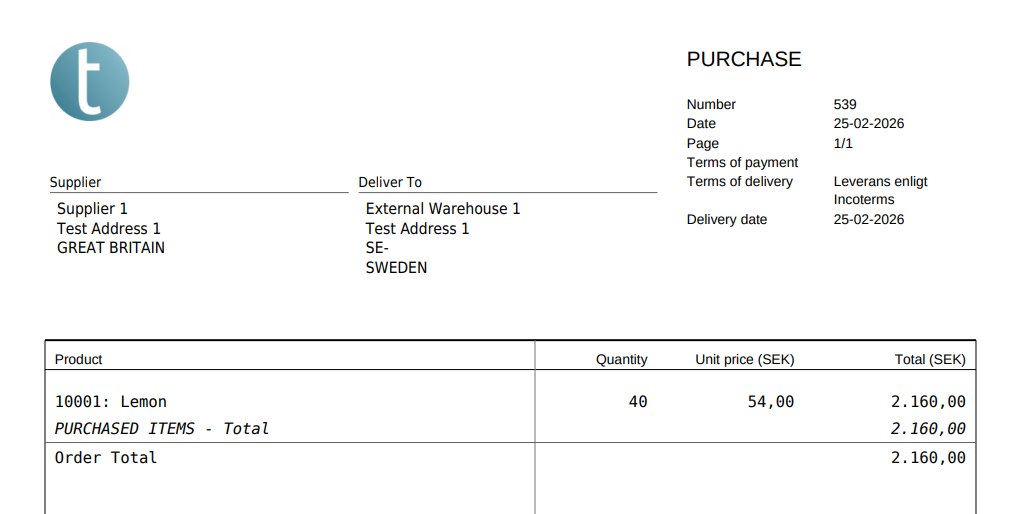Click the 'Terms of delivery' label
This screenshot has height=514, width=1019.
739,181
